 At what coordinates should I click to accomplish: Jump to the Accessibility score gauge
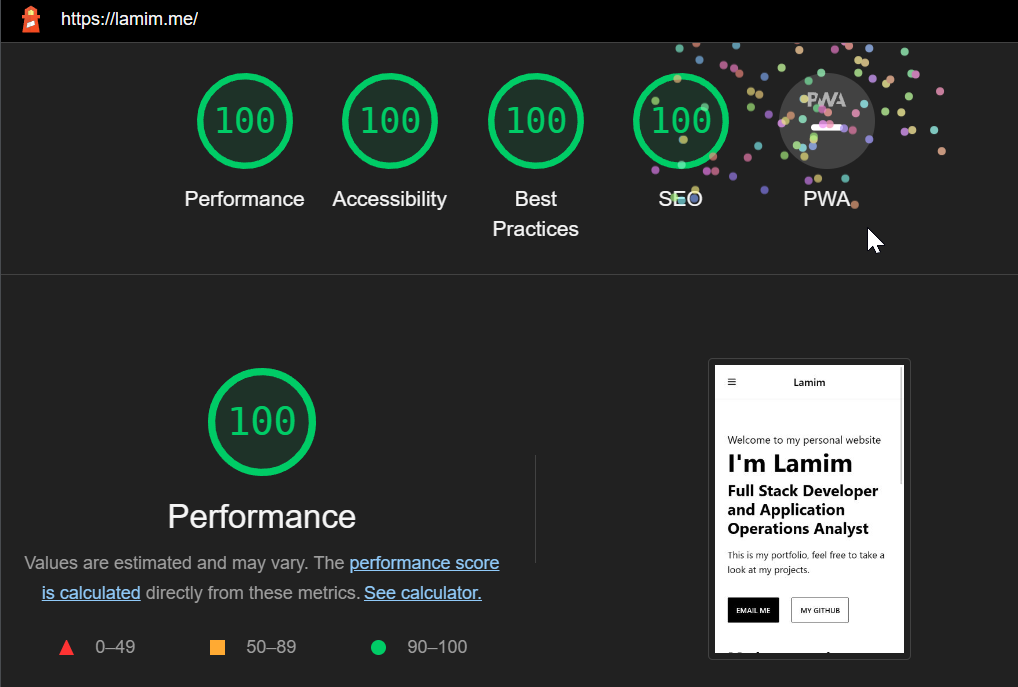[x=390, y=121]
